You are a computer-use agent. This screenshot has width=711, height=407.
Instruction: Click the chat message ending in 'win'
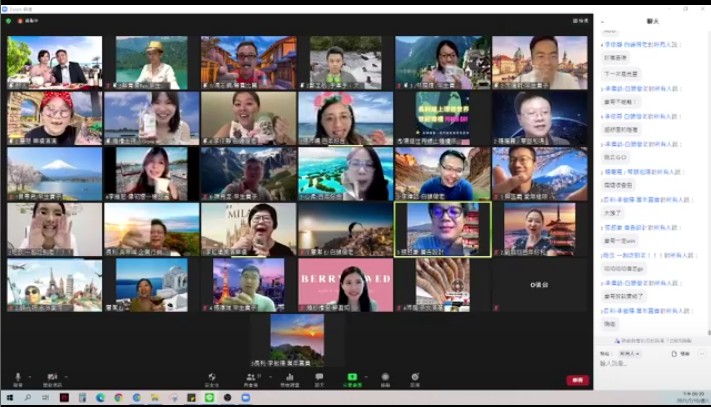[x=620, y=241]
